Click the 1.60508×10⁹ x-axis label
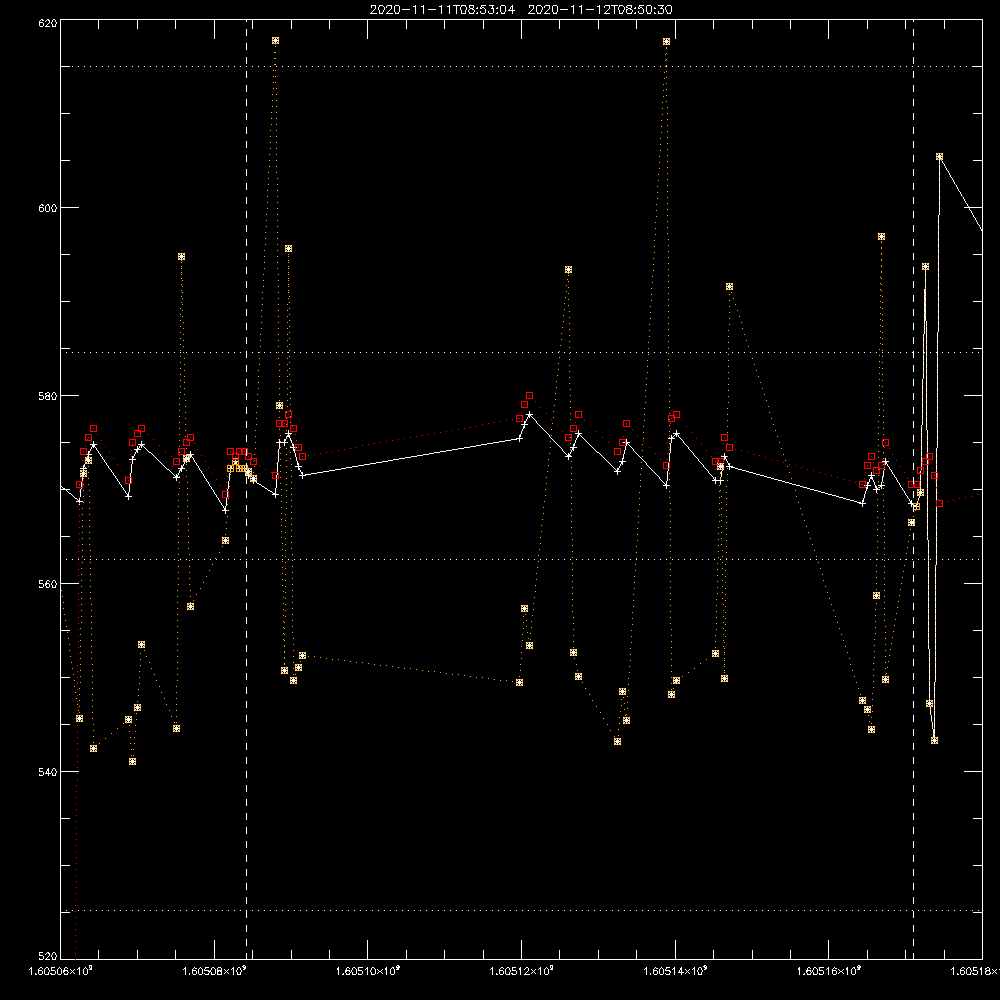1000x1000 pixels. coord(215,971)
